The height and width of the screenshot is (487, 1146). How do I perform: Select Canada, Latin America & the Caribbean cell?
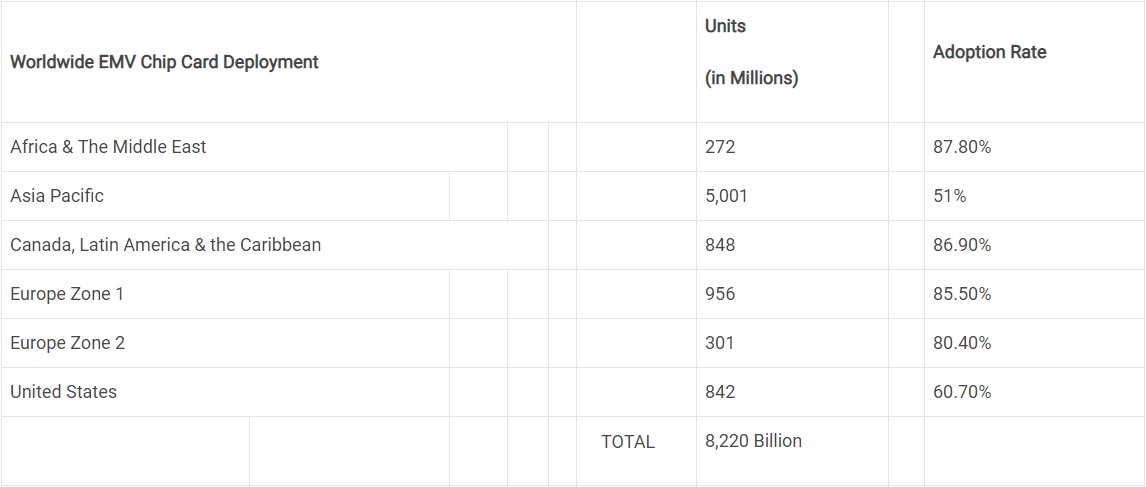[x=166, y=245]
